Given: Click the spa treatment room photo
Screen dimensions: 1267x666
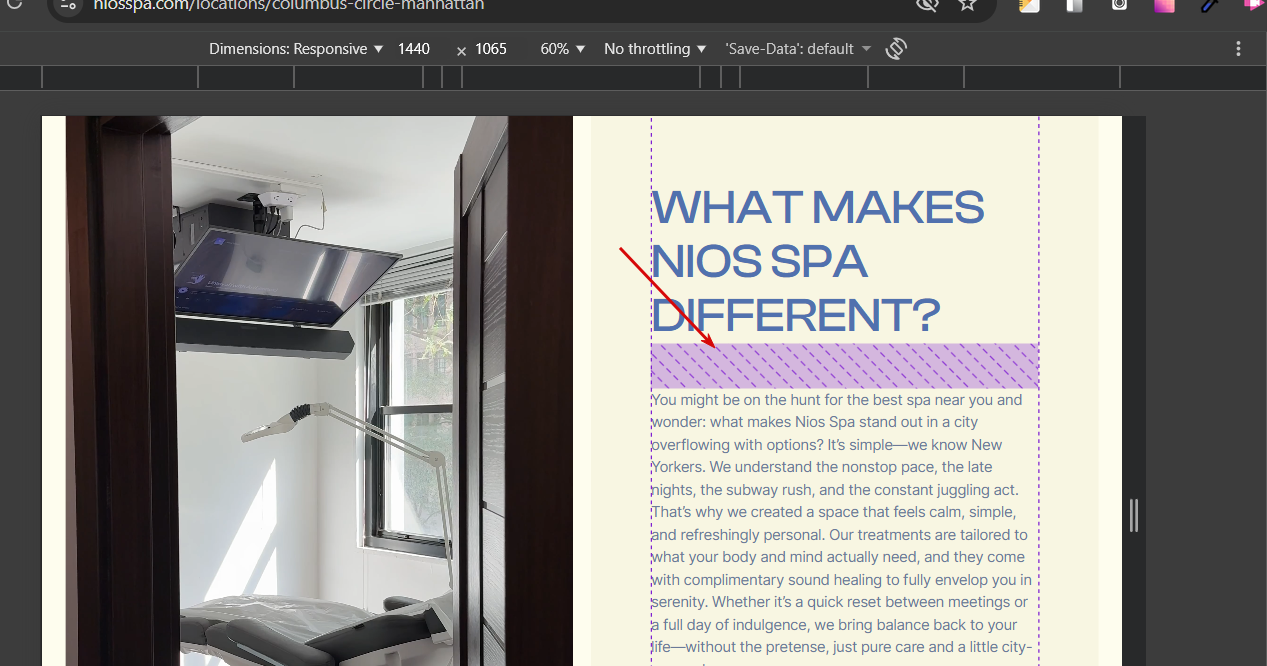Looking at the screenshot, I should point(319,391).
